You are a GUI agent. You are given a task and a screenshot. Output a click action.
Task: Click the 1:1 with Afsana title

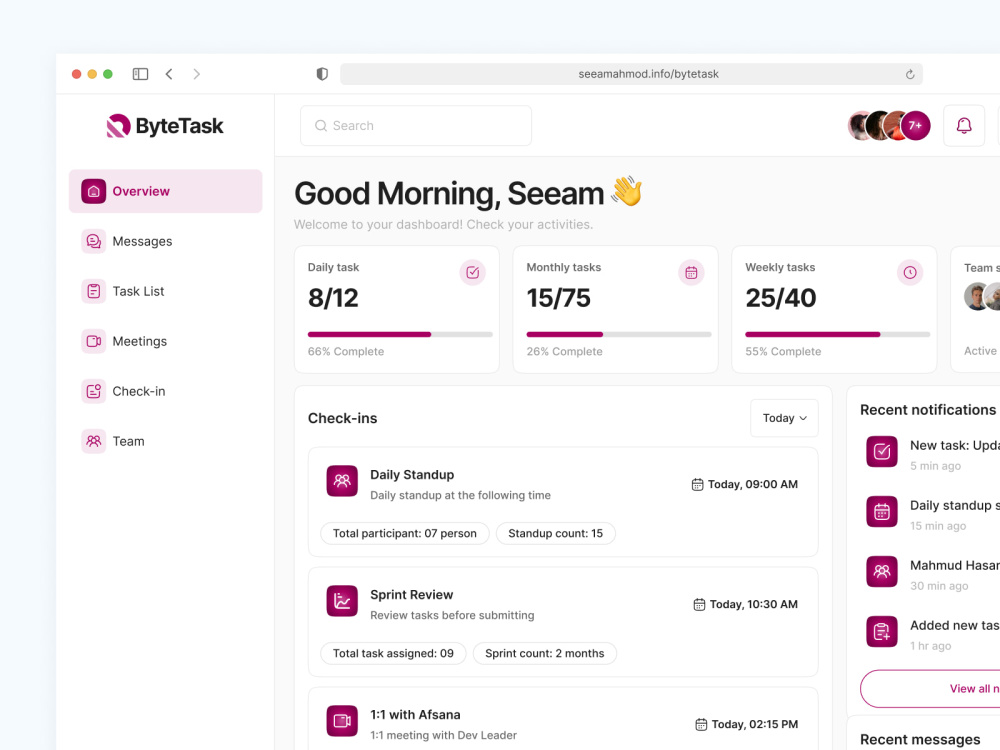point(415,714)
